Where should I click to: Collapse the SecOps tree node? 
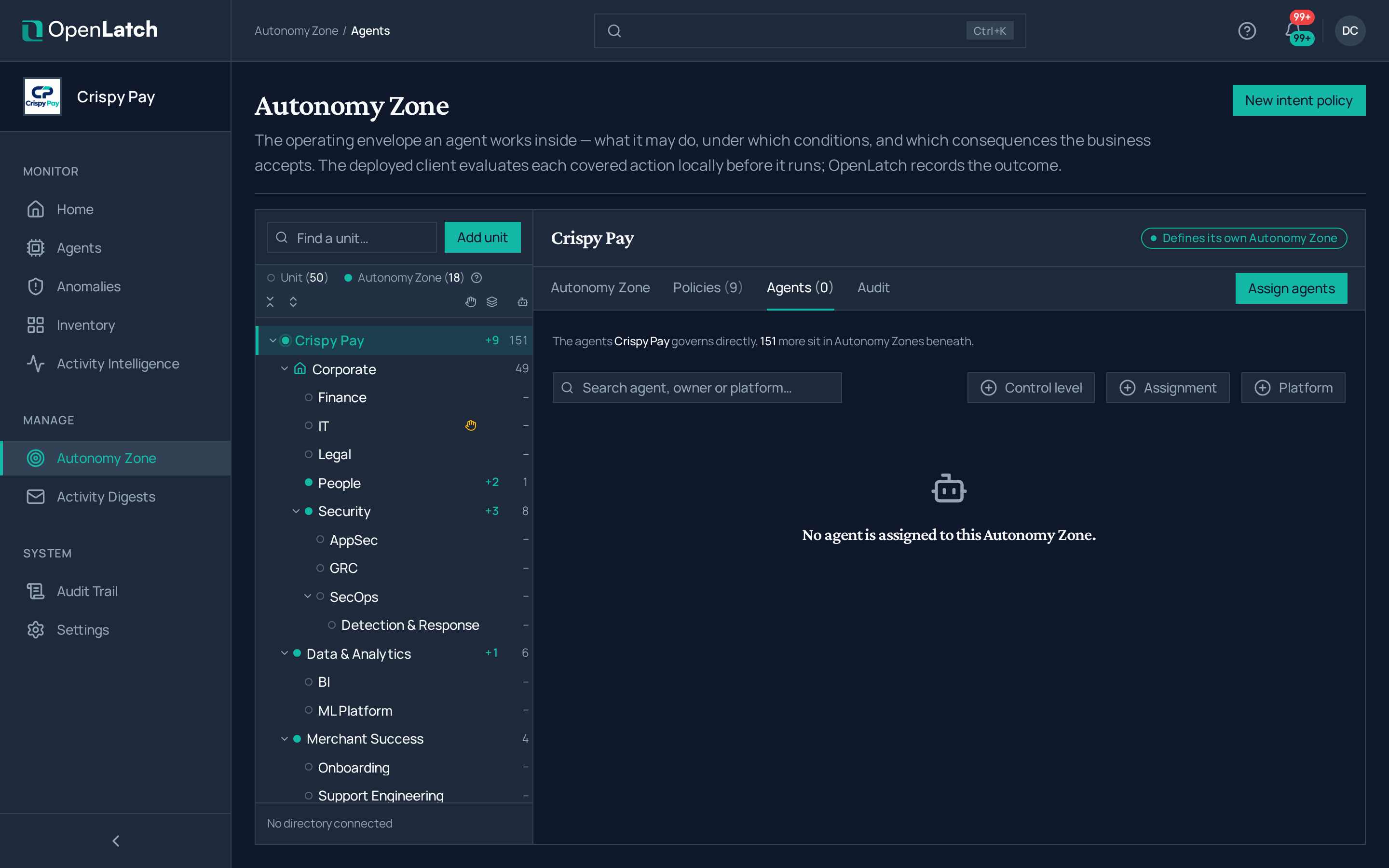pyautogui.click(x=308, y=597)
